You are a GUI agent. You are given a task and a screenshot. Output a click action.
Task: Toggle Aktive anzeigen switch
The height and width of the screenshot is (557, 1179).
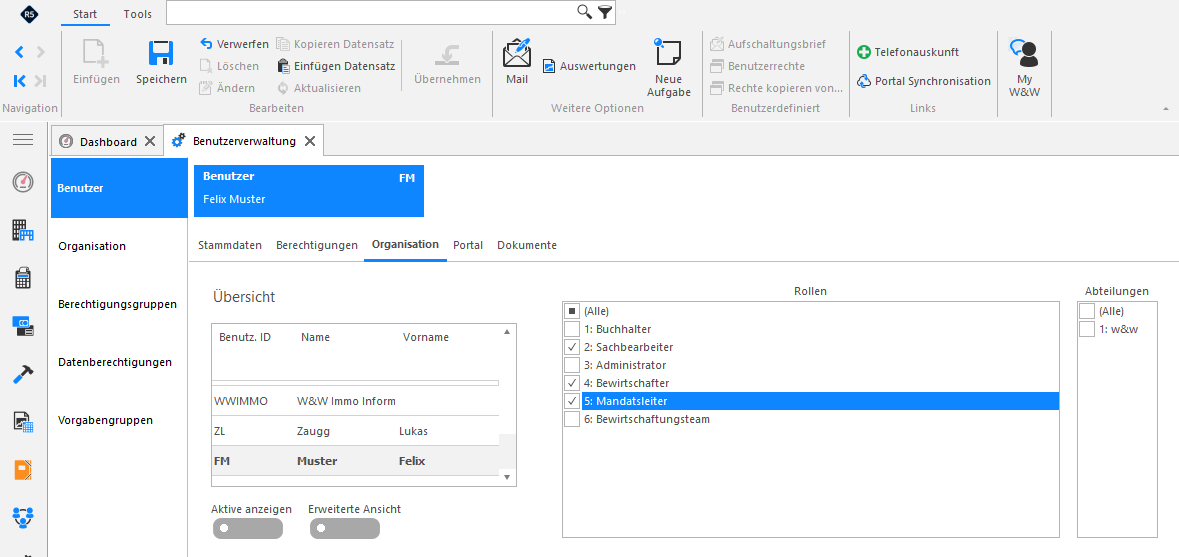247,528
